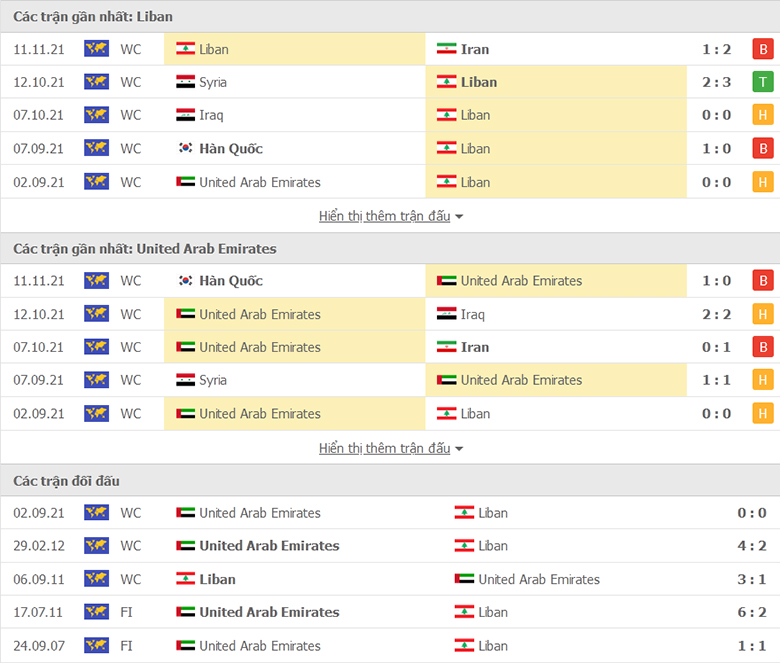Click the red B badge for Liban-Iran match
Viewport: 780px width, 663px height.
[763, 49]
